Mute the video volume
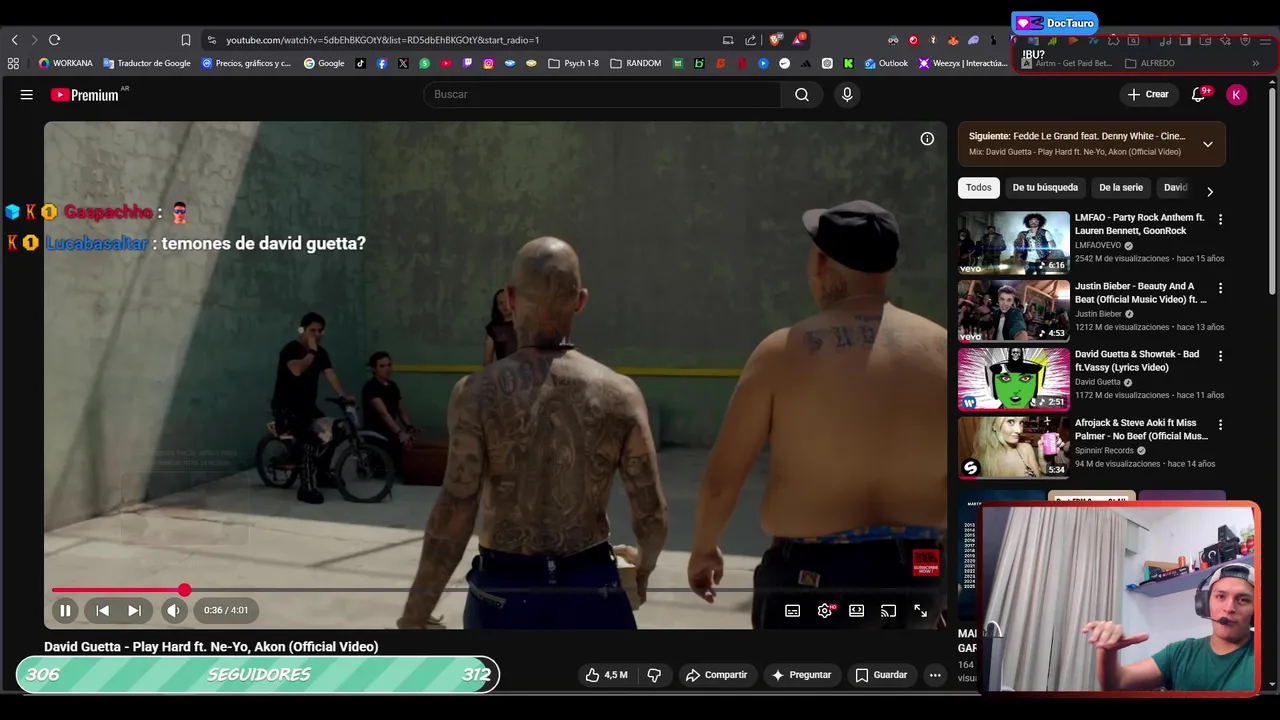The image size is (1280, 720). (x=174, y=610)
